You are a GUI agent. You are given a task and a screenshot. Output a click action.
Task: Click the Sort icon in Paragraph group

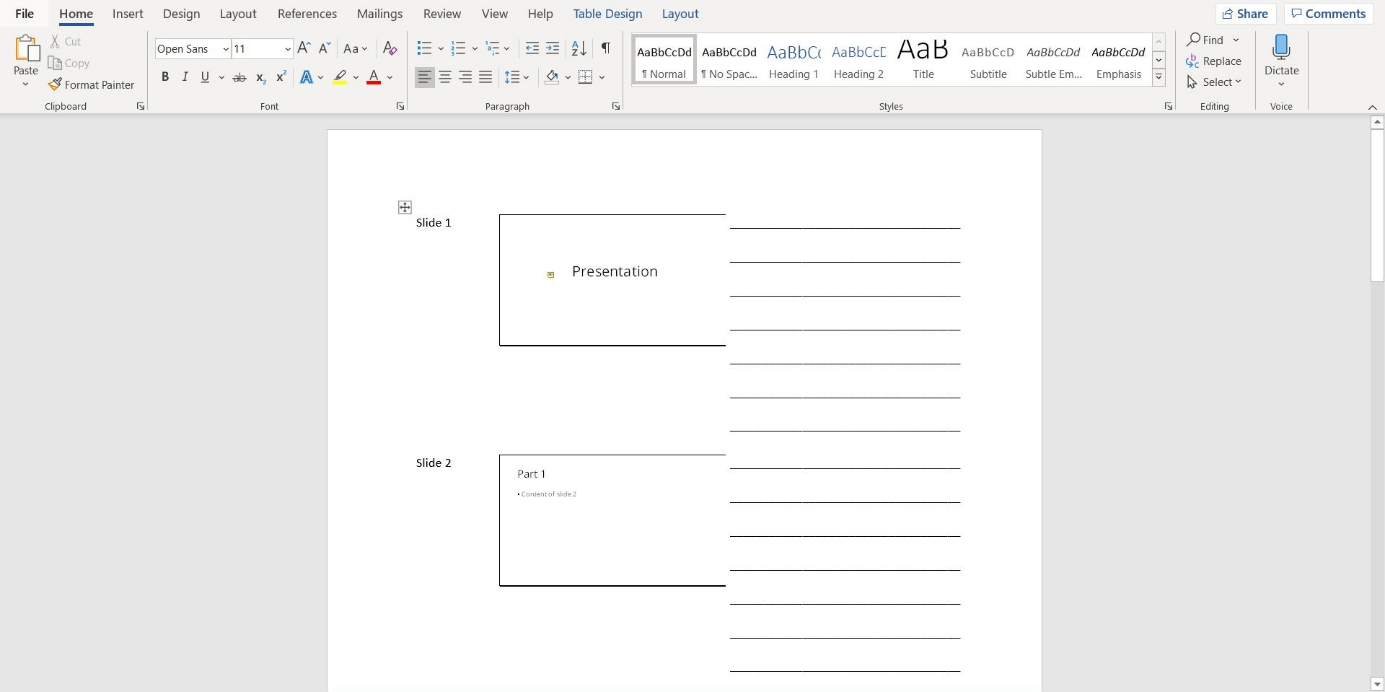[x=578, y=47]
